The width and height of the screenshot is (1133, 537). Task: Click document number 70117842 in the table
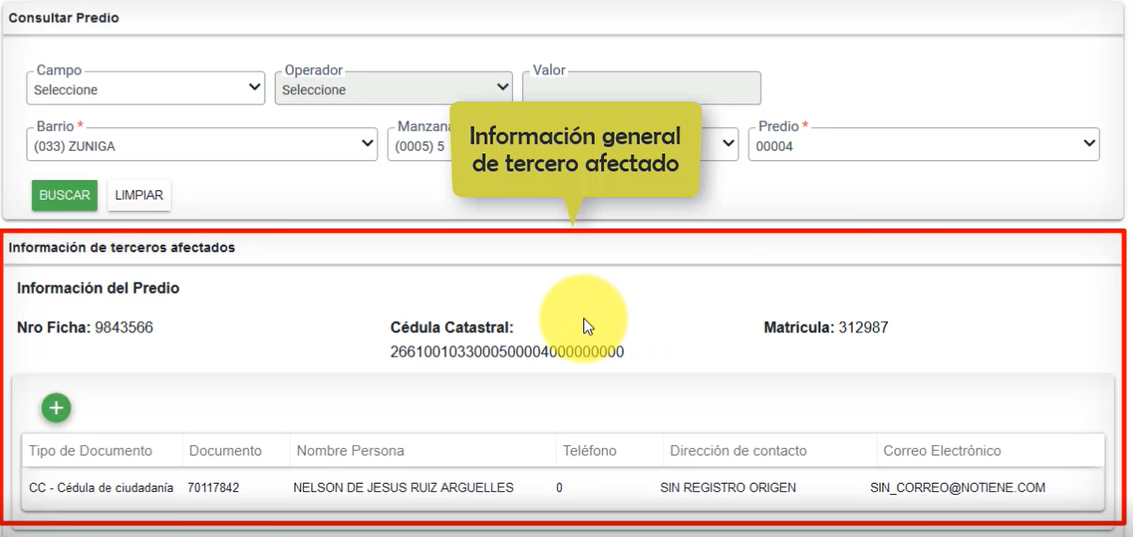pos(213,488)
